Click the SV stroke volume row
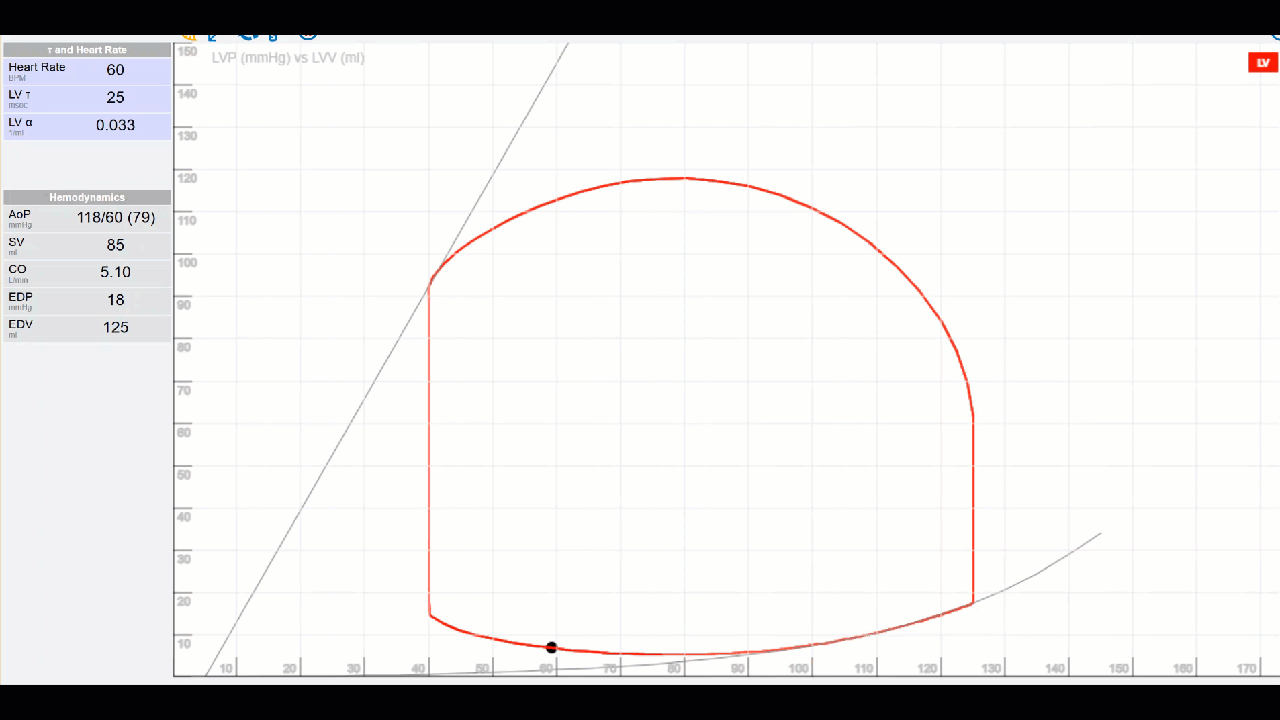The image size is (1280, 720). point(87,245)
